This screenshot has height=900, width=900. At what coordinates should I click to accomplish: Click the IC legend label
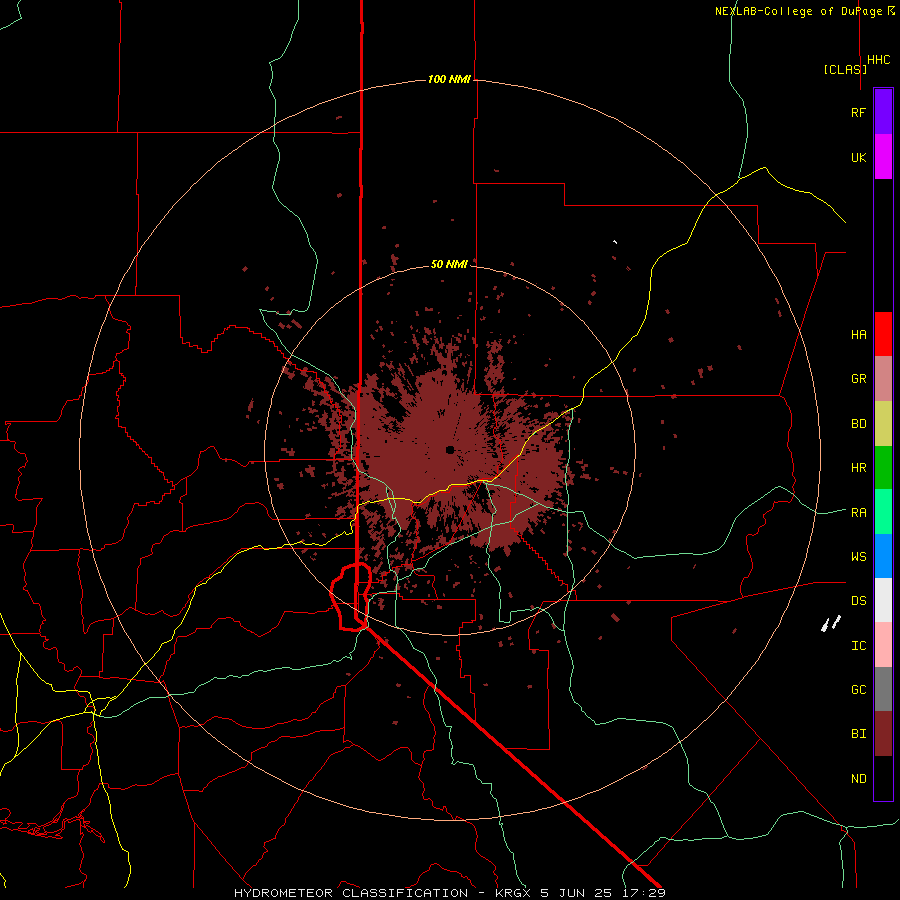click(859, 645)
